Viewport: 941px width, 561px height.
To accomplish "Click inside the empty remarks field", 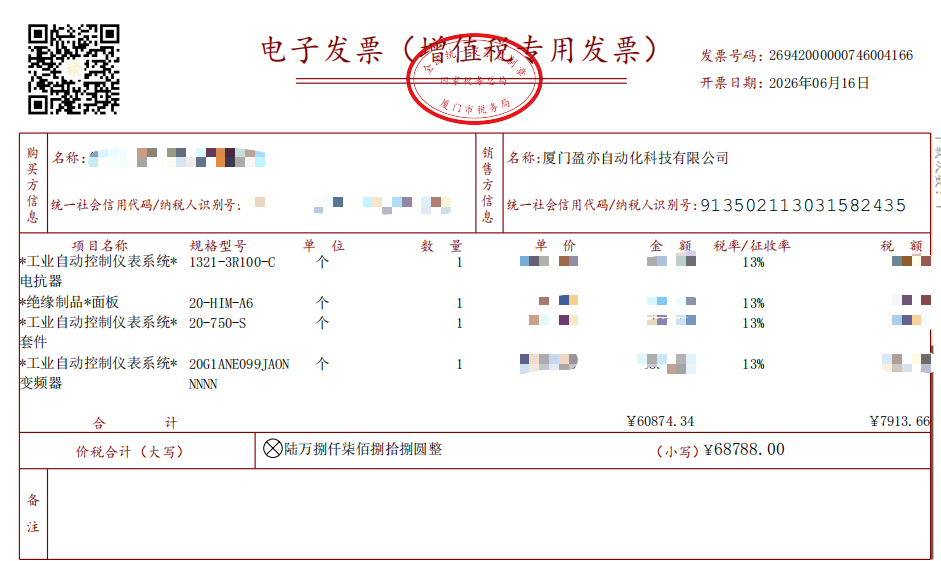I will point(489,514).
